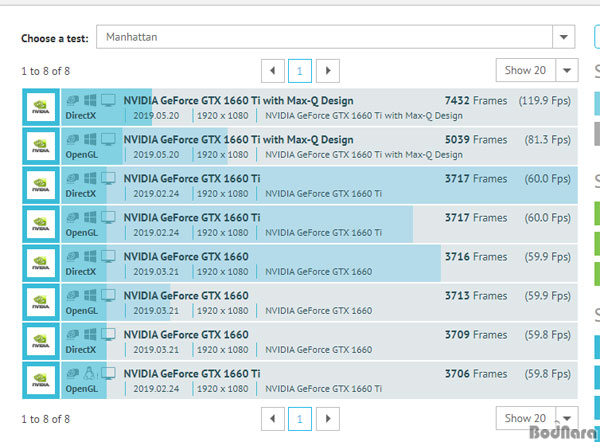Select page 1 in the bottom pager
Screen dimensions: 600x442
(x=300, y=419)
